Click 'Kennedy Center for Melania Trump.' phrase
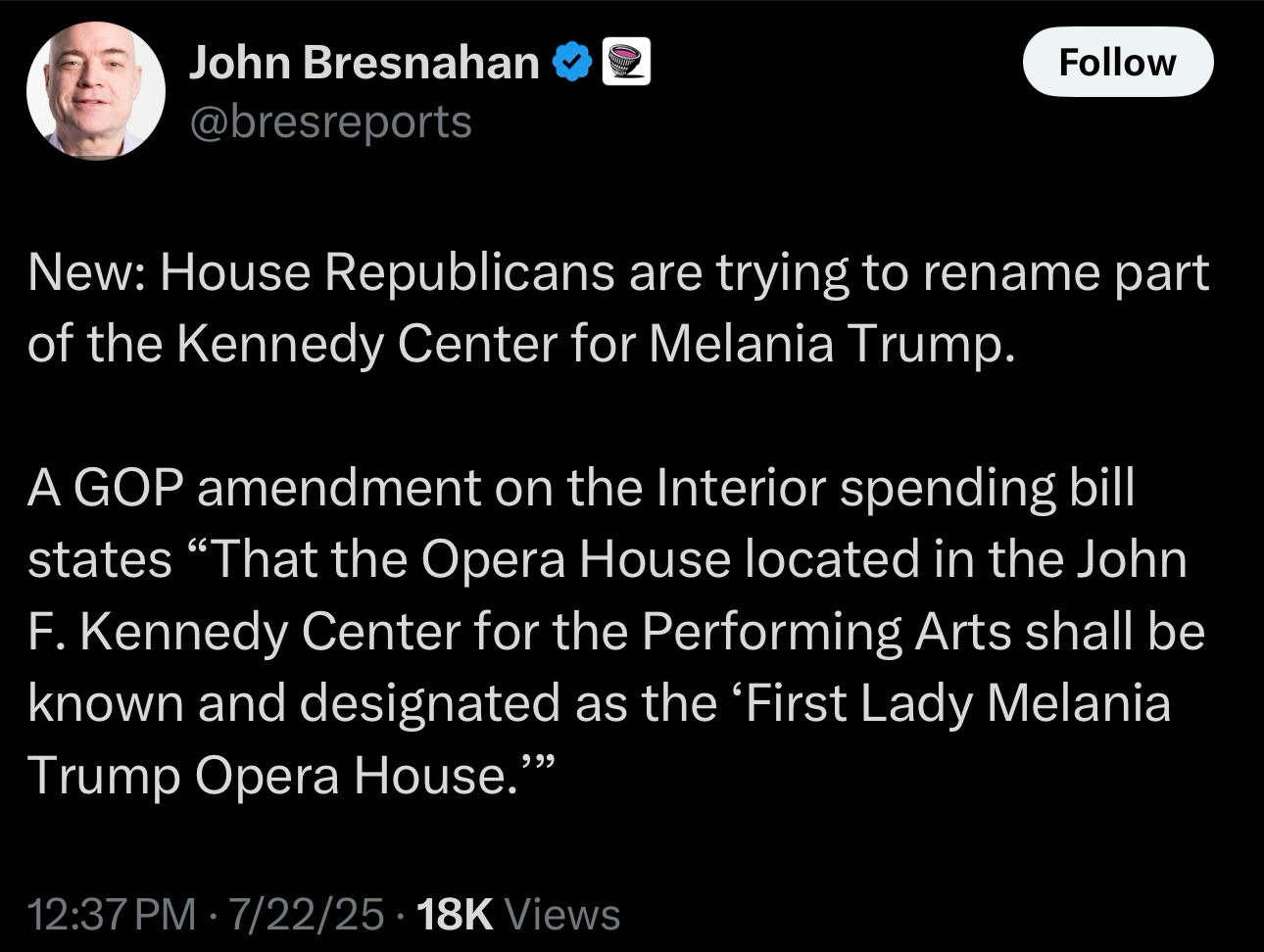1264x952 pixels. (593, 345)
